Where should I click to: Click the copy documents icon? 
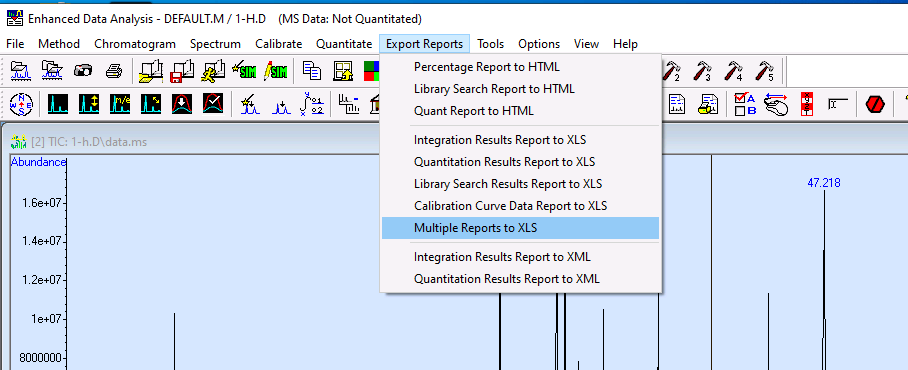(312, 71)
